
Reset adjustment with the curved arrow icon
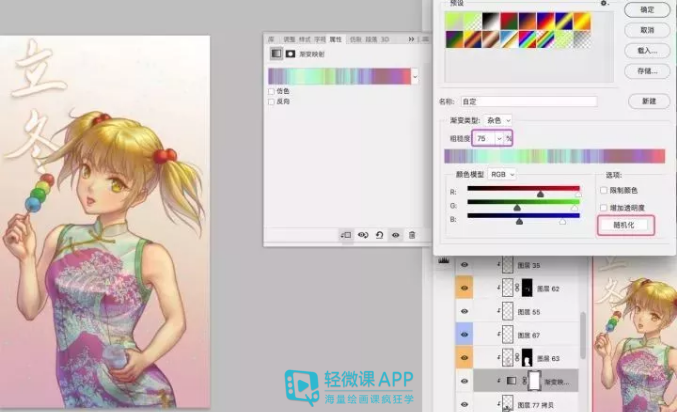pyautogui.click(x=380, y=235)
